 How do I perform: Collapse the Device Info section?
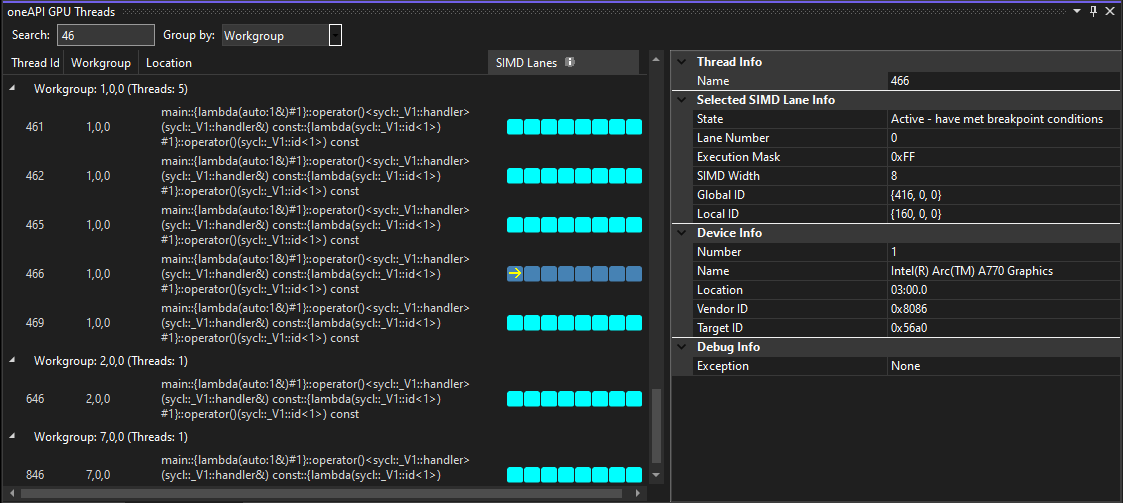coord(681,233)
